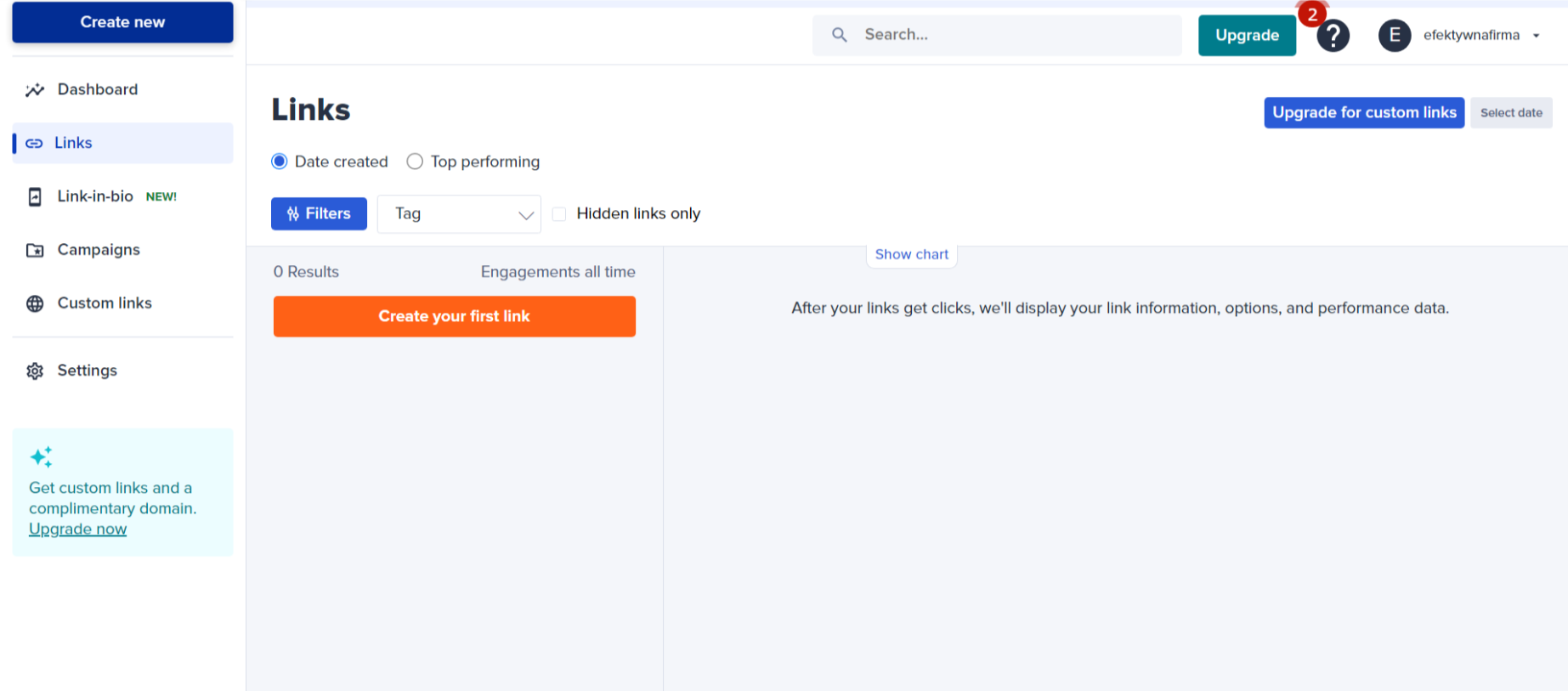The width and height of the screenshot is (1568, 691).
Task: Open the Links section label
Action: [x=73, y=143]
